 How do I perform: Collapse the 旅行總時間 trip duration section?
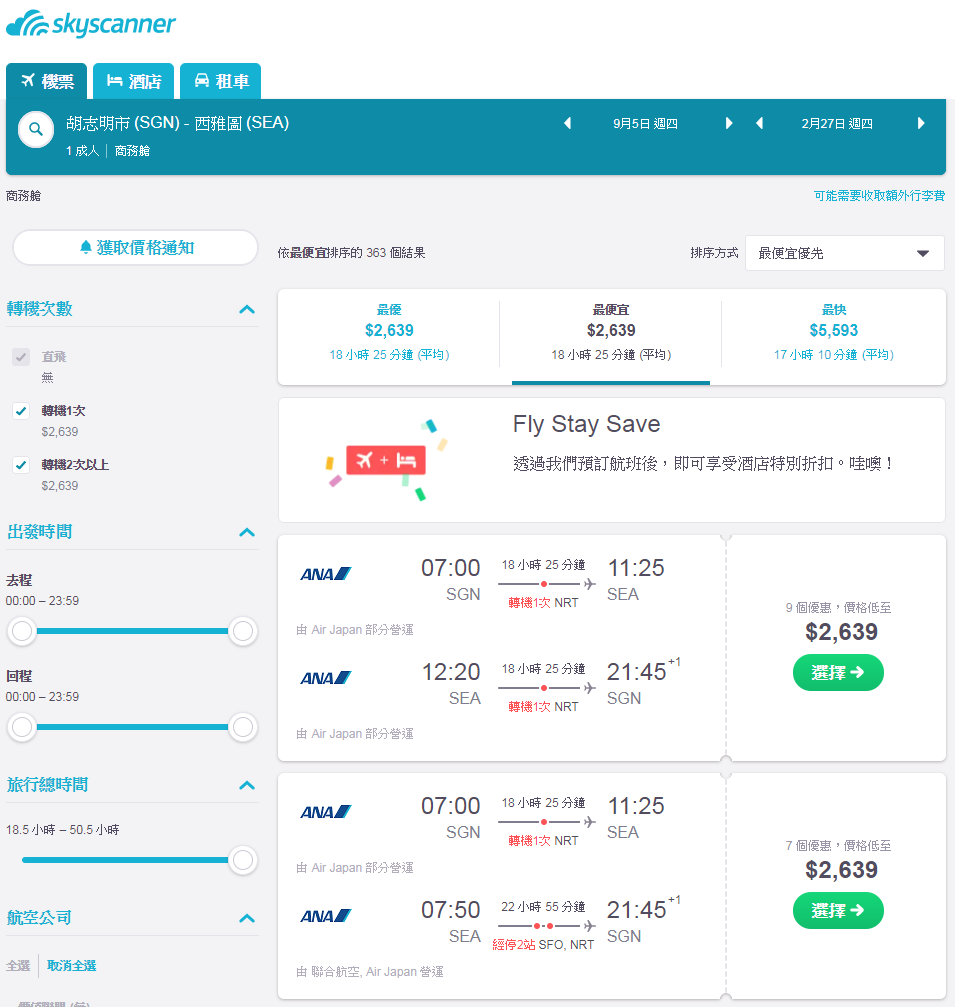pos(247,785)
